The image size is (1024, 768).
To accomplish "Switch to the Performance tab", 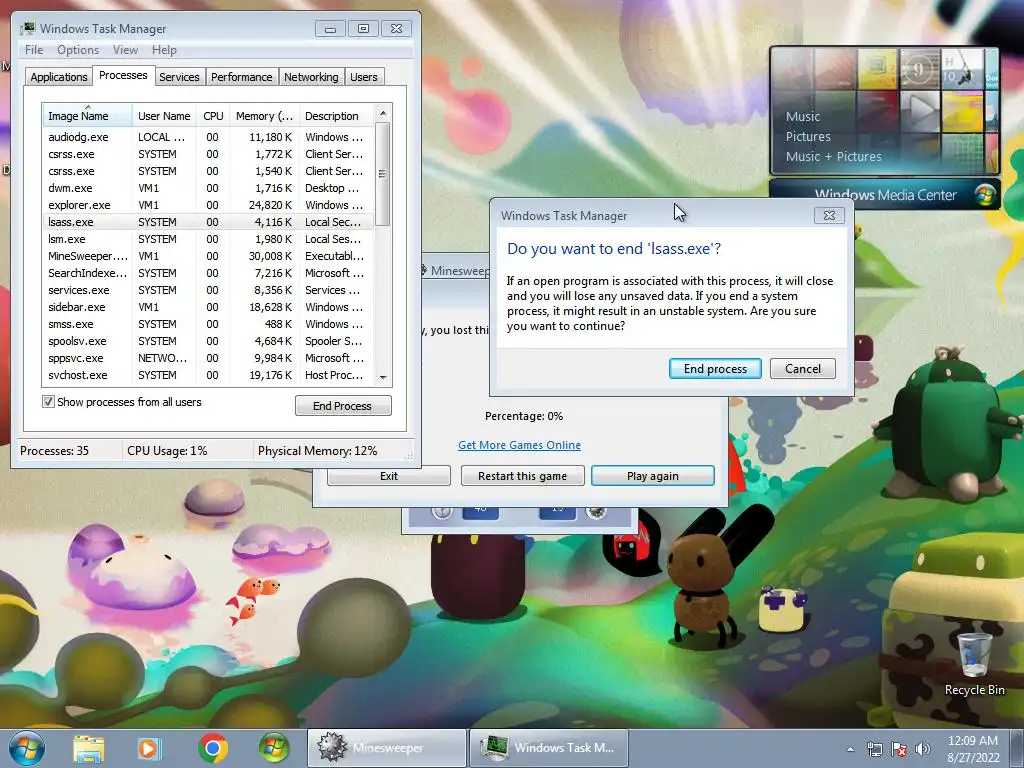I will click(242, 77).
